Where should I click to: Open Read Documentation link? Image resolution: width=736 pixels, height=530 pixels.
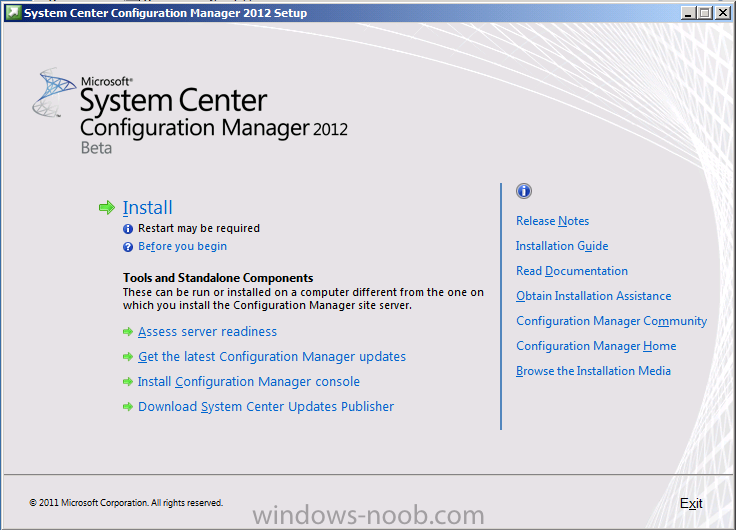click(x=572, y=271)
